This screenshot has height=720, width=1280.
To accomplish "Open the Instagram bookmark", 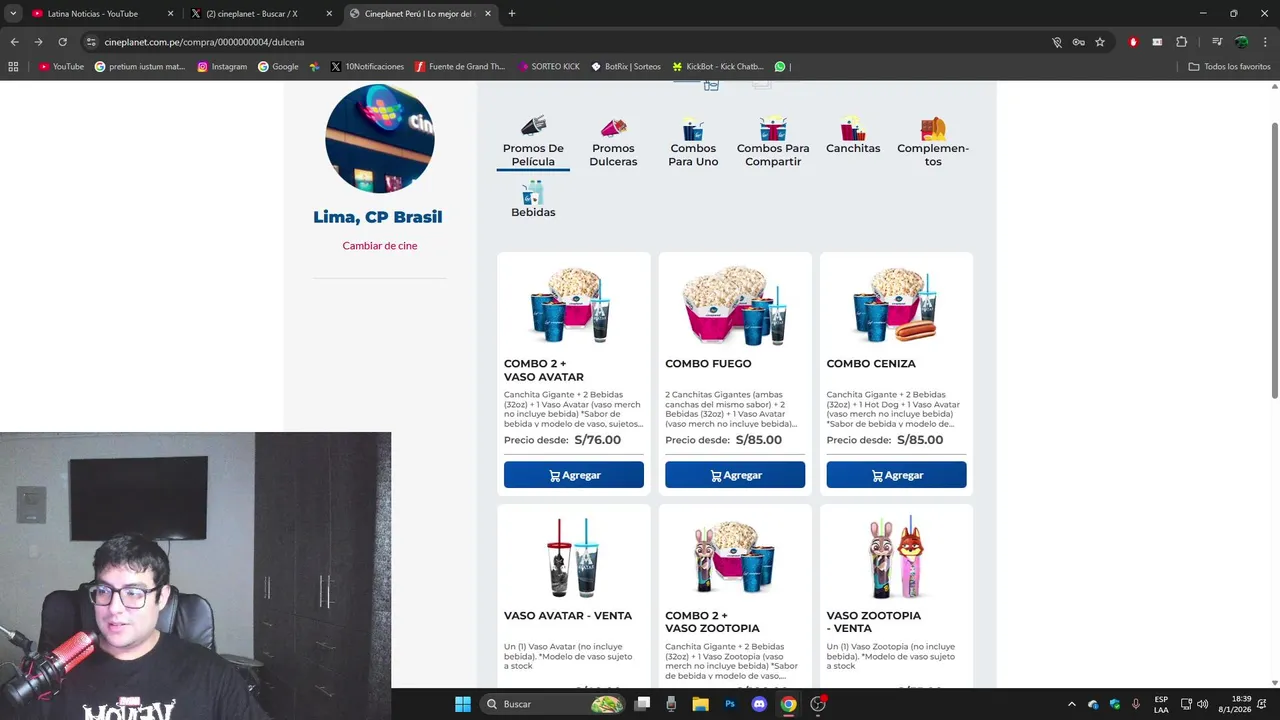I will [222, 67].
